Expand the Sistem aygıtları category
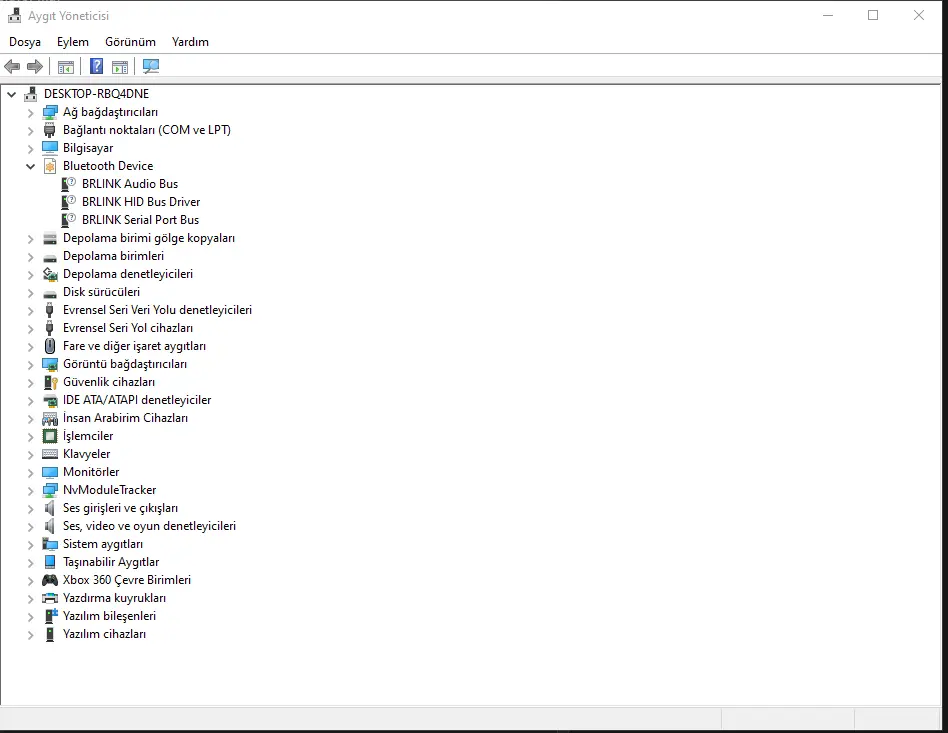Viewport: 948px width, 733px height. point(30,545)
